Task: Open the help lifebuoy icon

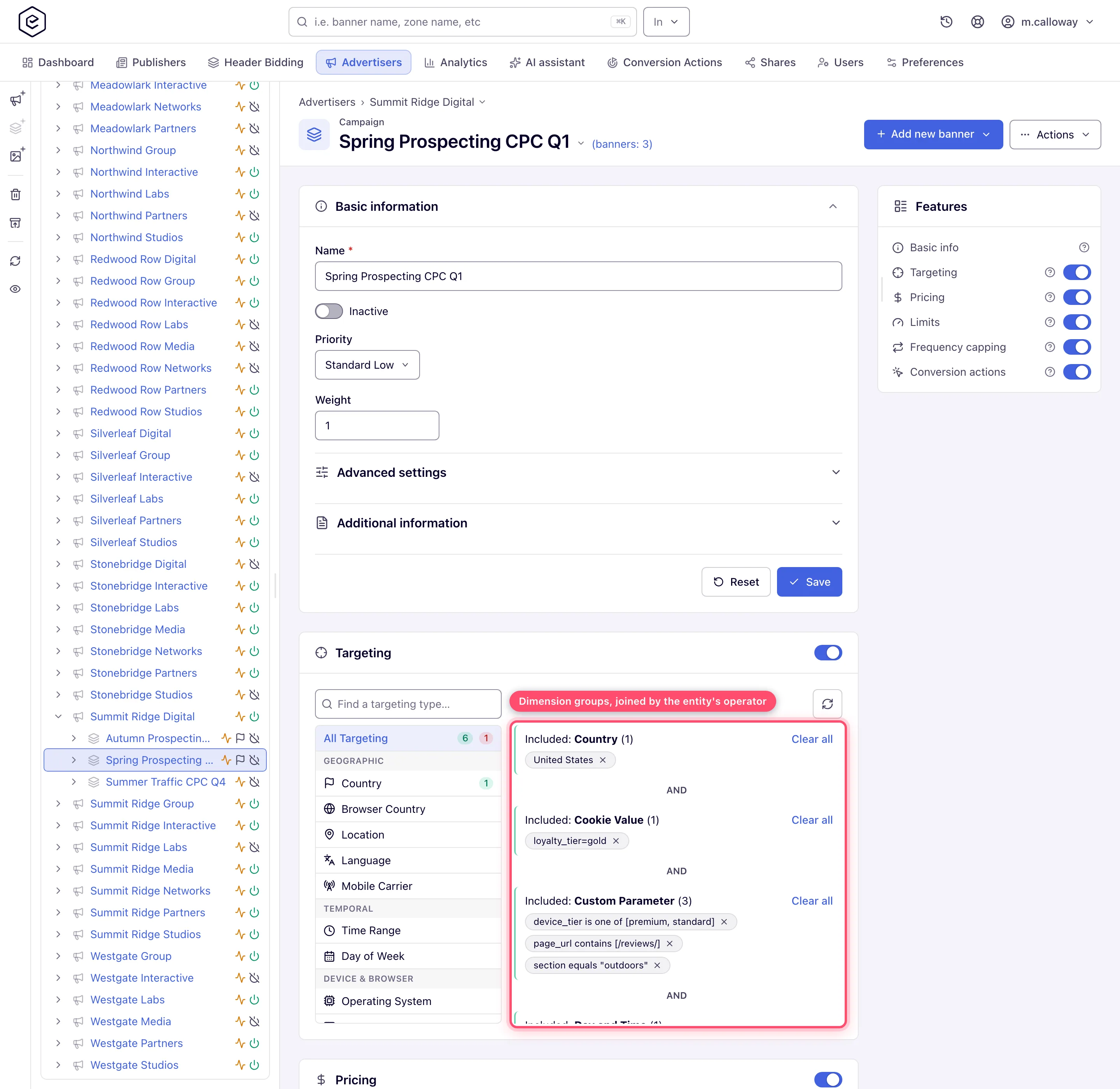Action: click(978, 22)
